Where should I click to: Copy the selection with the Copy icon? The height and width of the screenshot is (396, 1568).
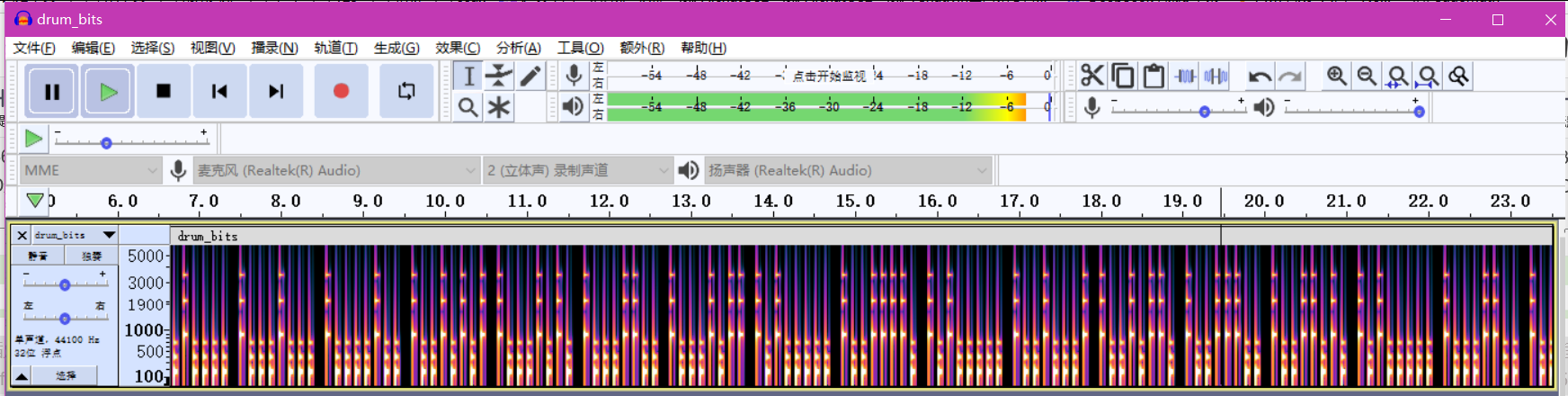point(1123,76)
